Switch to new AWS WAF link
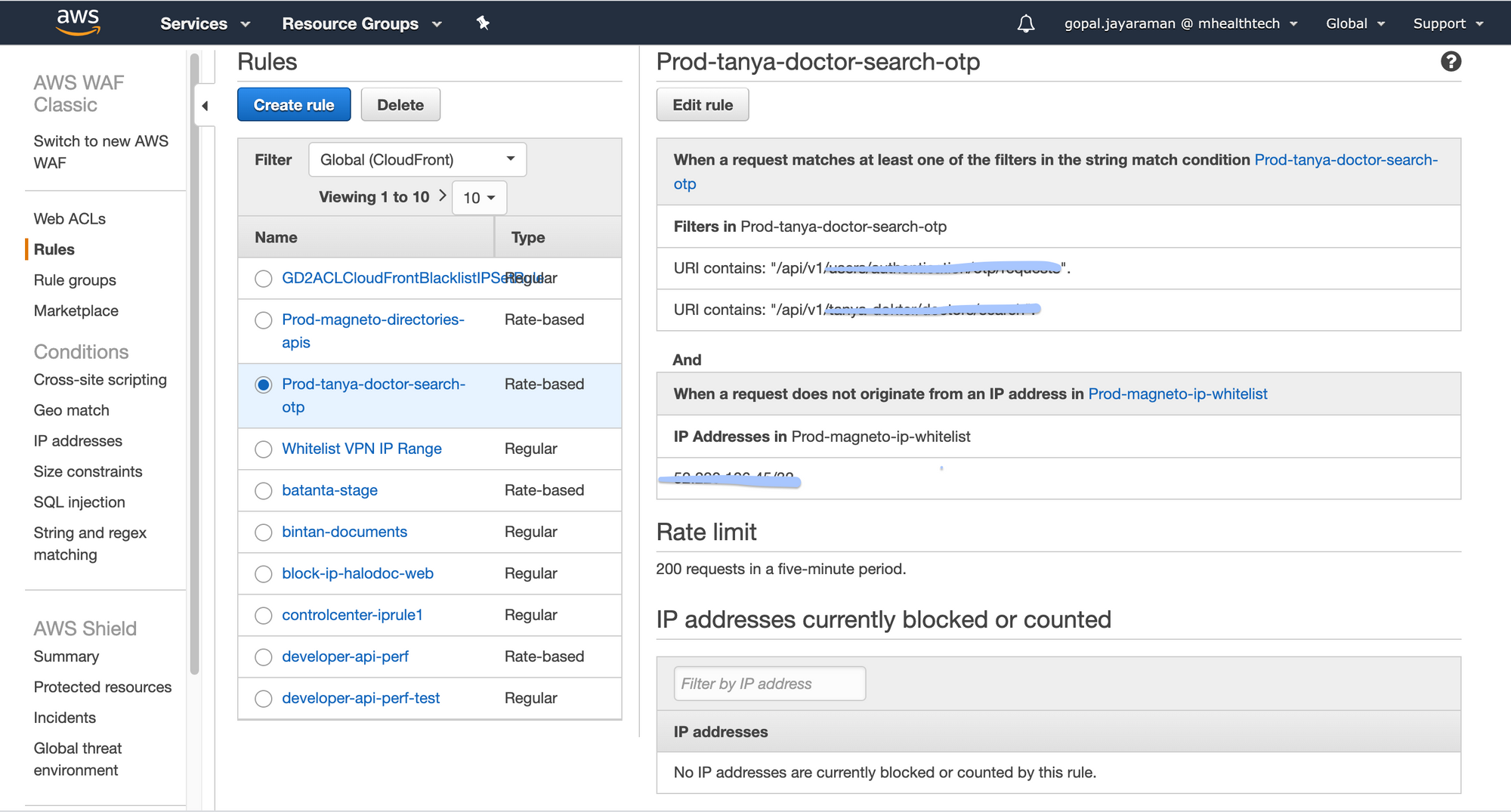1511x812 pixels. click(101, 152)
